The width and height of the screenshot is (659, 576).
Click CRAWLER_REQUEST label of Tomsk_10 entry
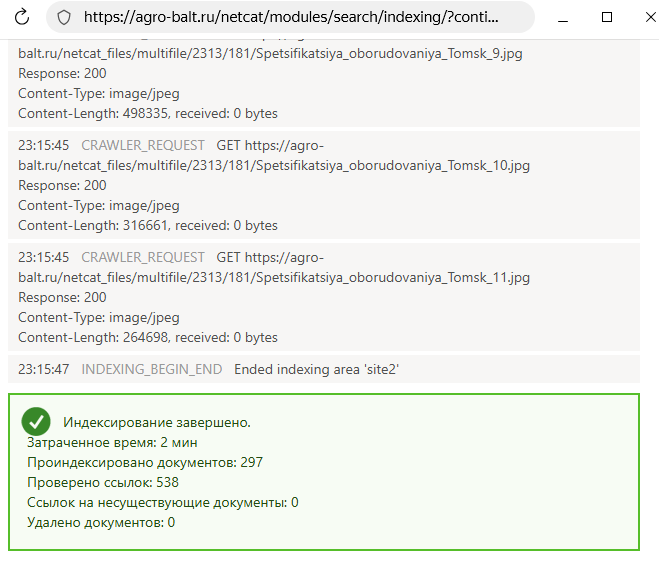(x=143, y=145)
